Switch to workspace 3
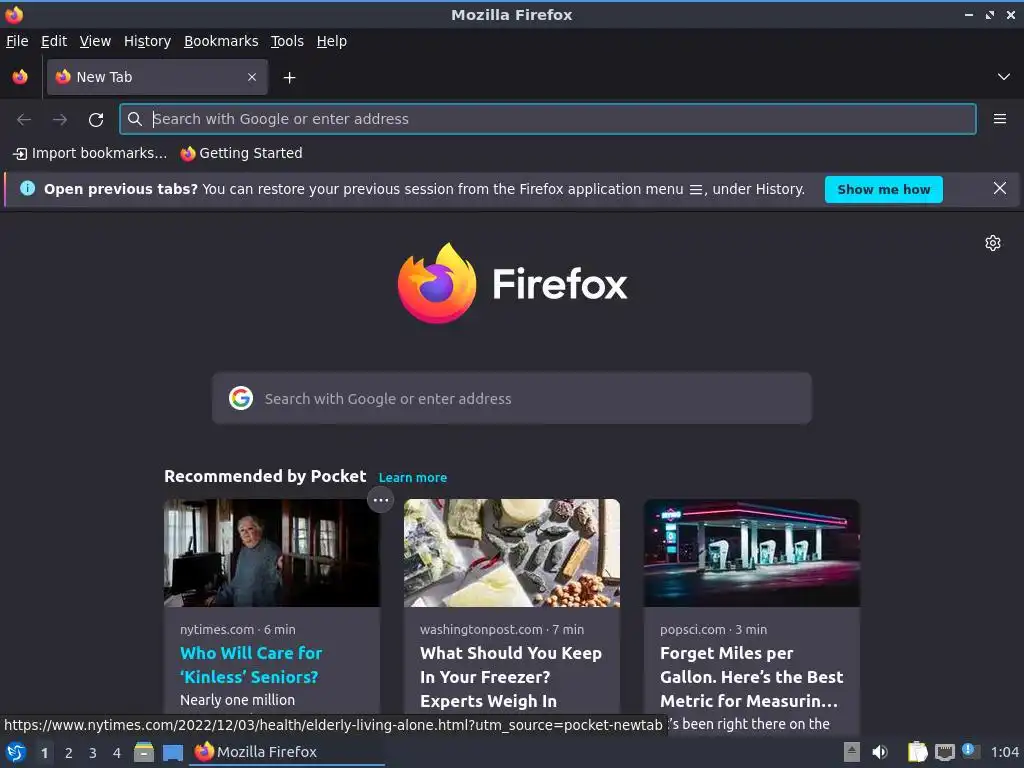 93,753
